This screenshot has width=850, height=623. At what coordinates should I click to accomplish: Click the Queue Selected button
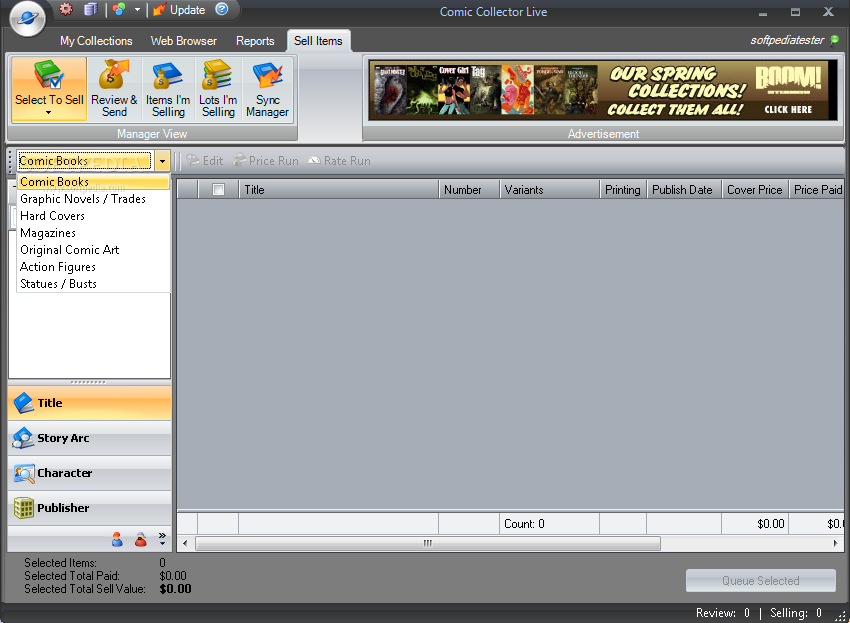761,581
